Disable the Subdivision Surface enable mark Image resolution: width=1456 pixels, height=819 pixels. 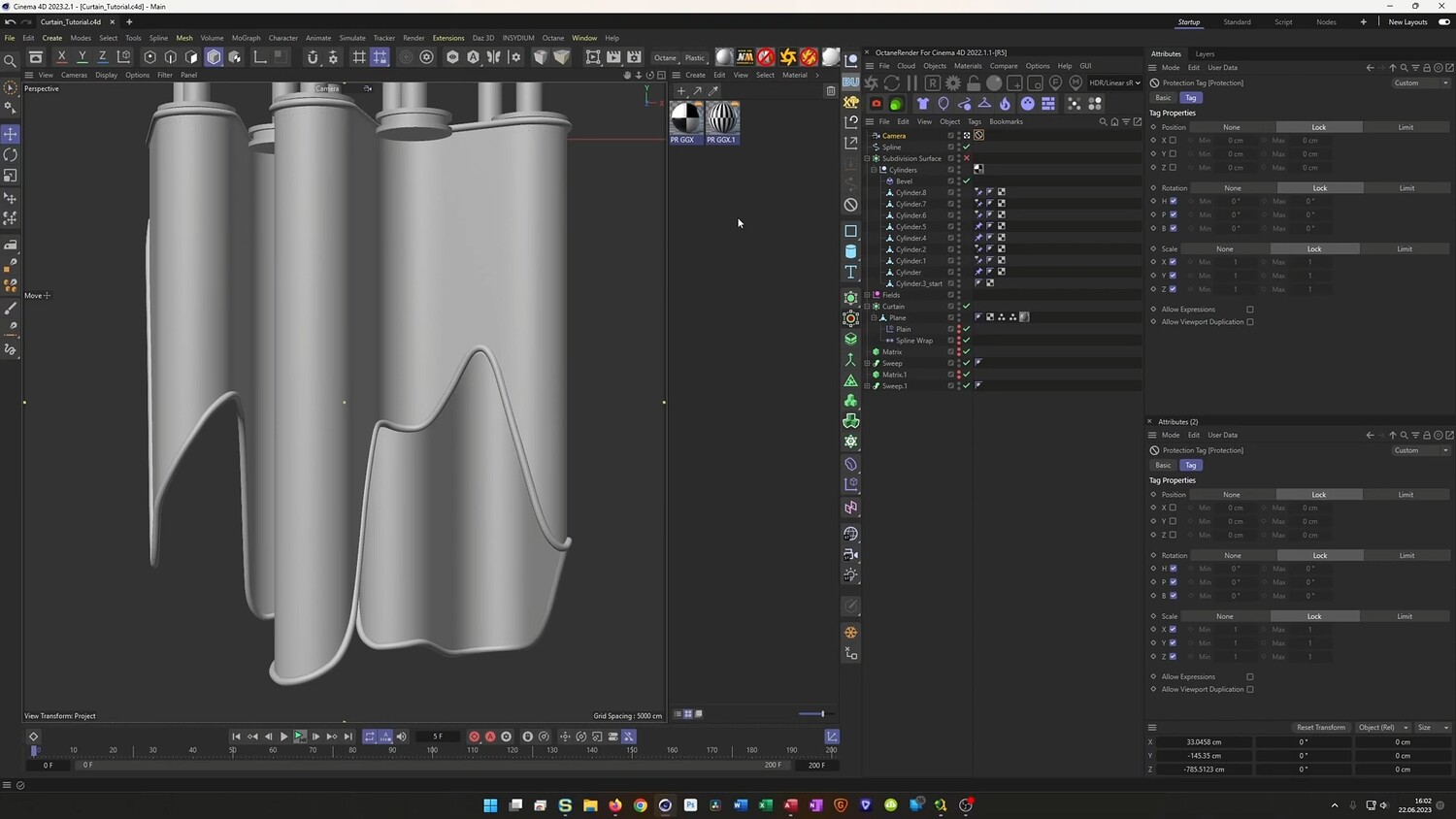966,158
